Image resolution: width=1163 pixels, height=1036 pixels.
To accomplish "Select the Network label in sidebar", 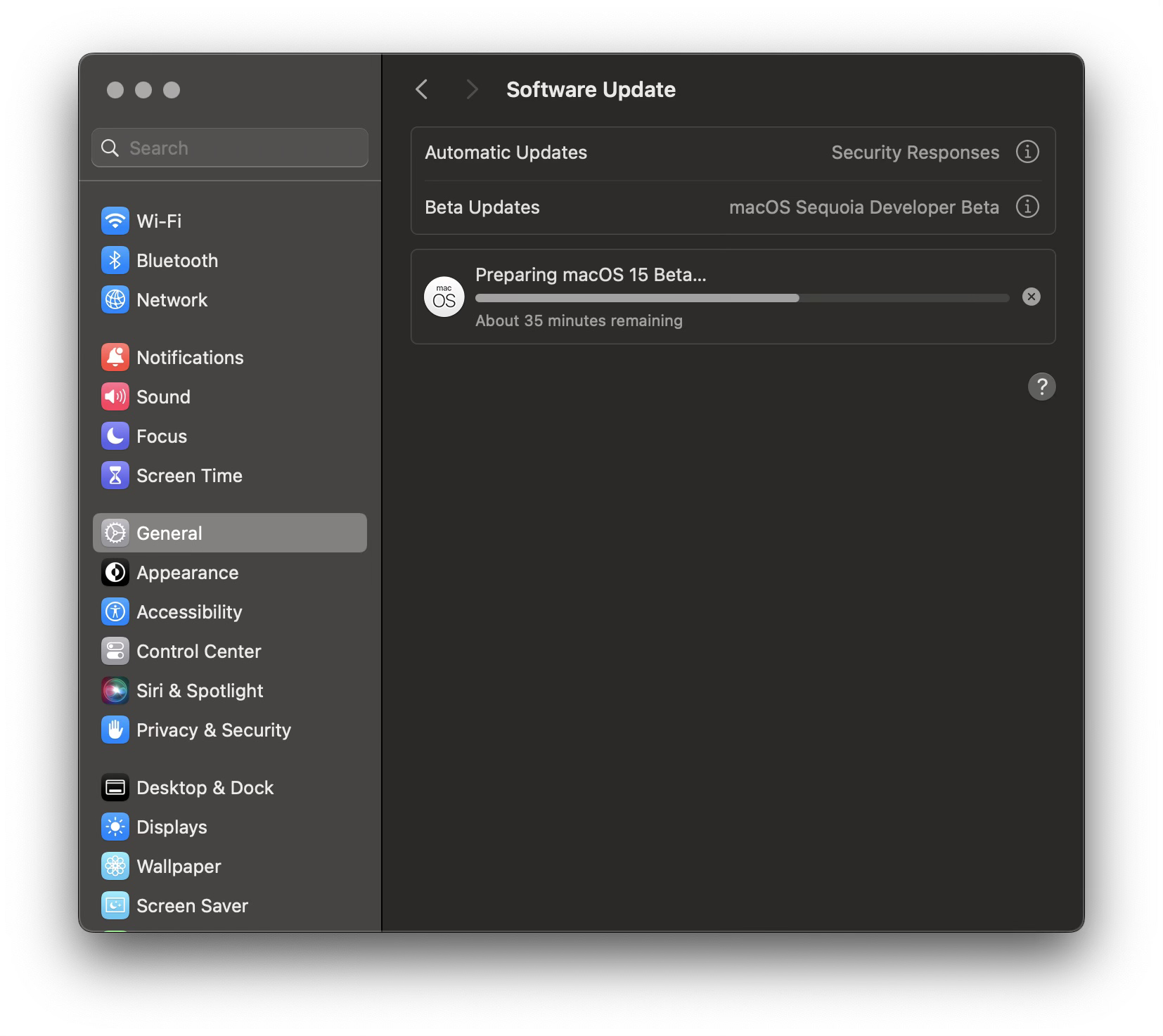I will [x=172, y=300].
